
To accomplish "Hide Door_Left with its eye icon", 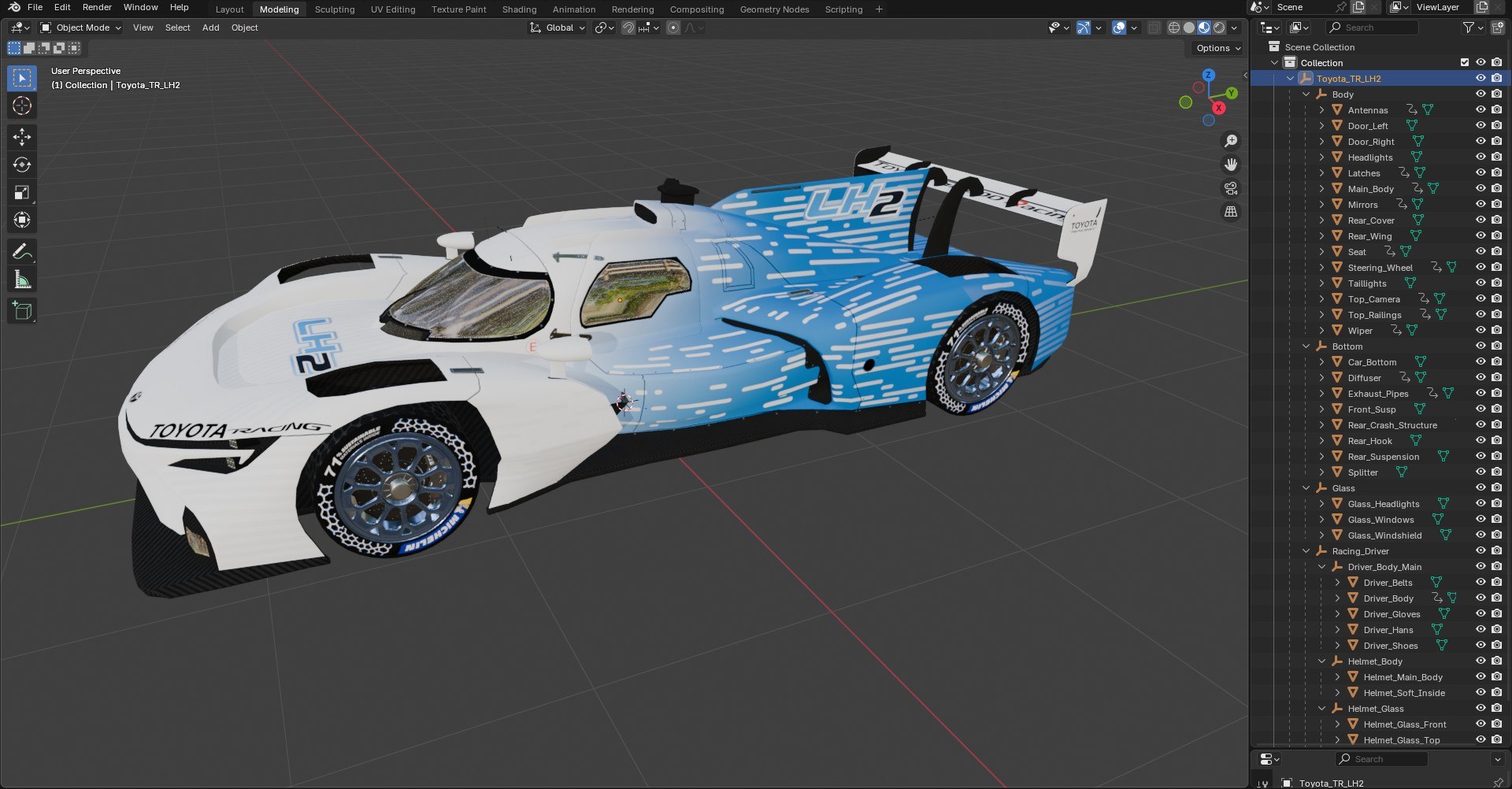I will click(1480, 125).
